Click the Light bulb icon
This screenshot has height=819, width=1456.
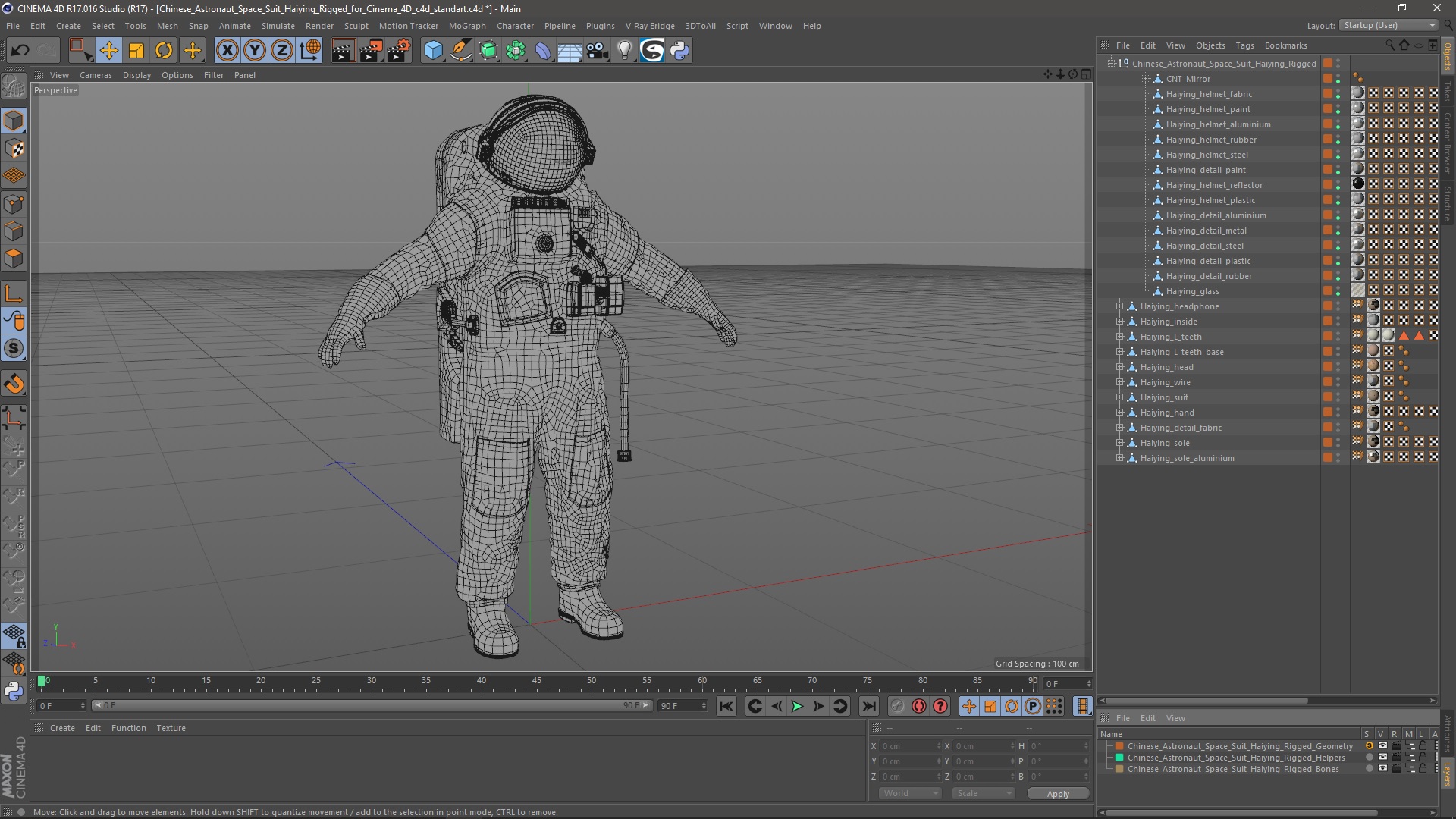tap(625, 51)
